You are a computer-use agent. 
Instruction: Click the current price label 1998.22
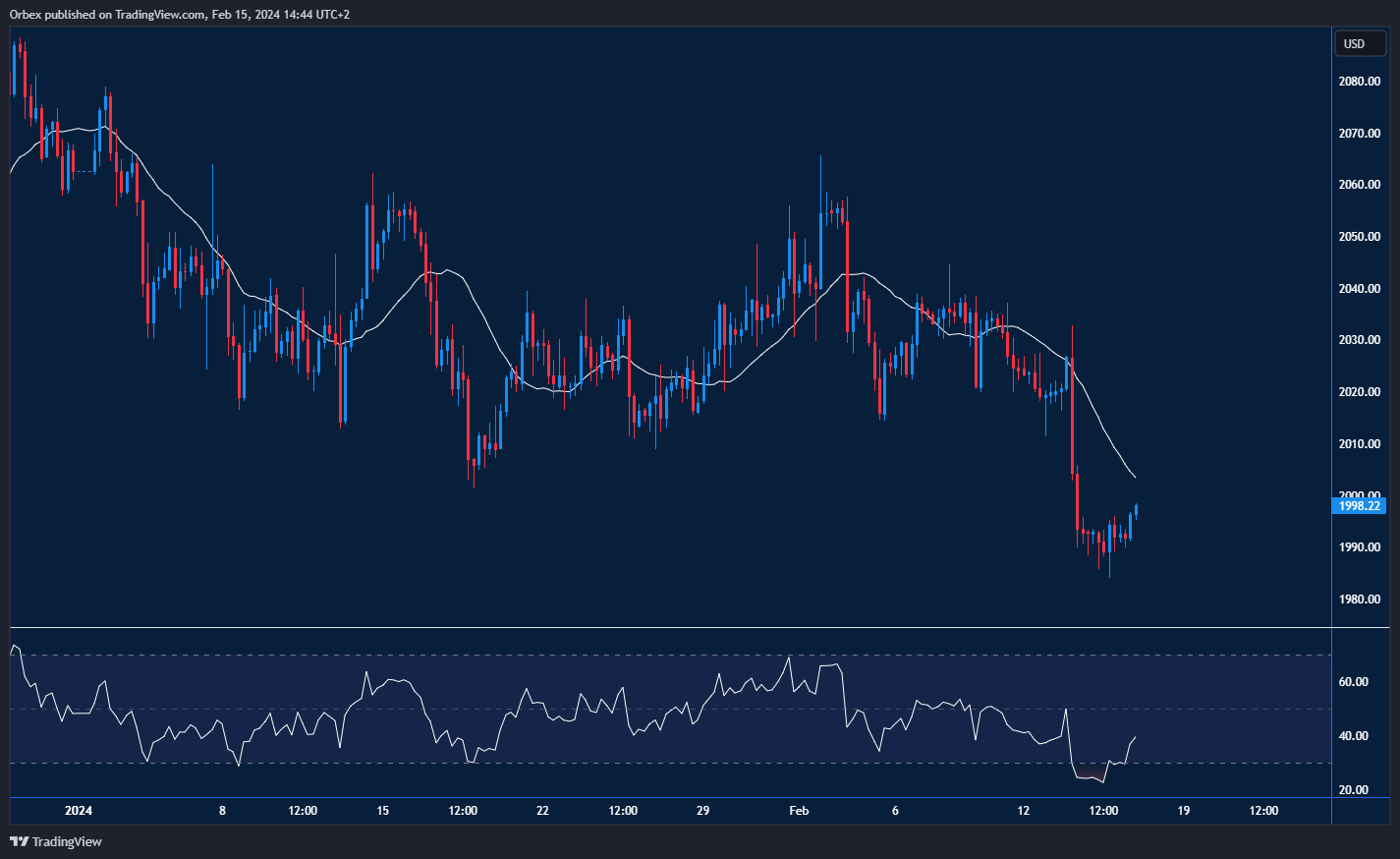point(1360,506)
